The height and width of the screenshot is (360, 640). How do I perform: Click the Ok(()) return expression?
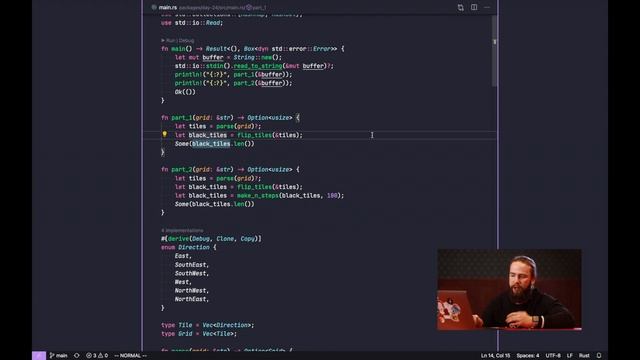tap(185, 92)
